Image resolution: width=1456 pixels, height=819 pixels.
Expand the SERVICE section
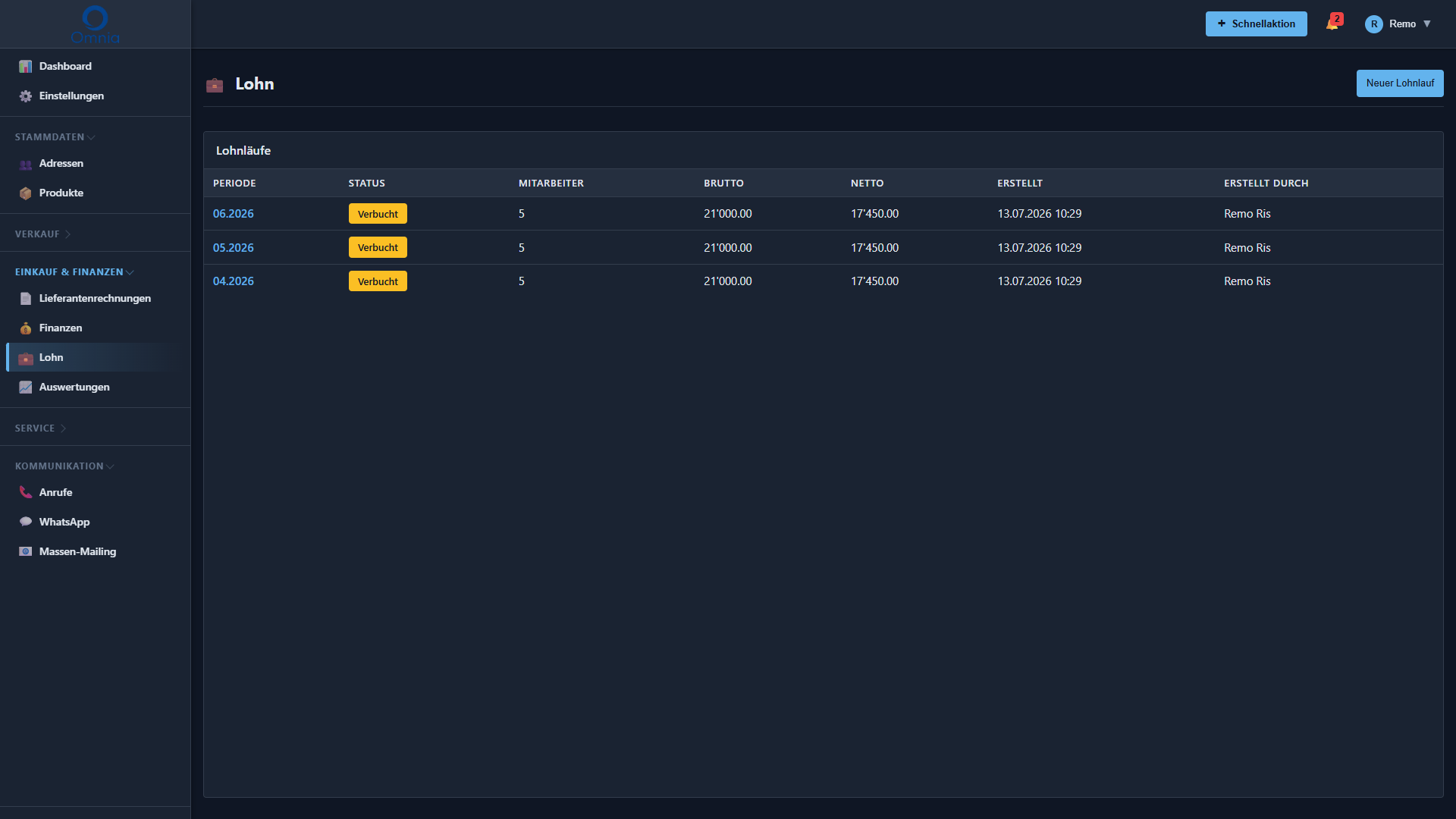pyautogui.click(x=40, y=428)
